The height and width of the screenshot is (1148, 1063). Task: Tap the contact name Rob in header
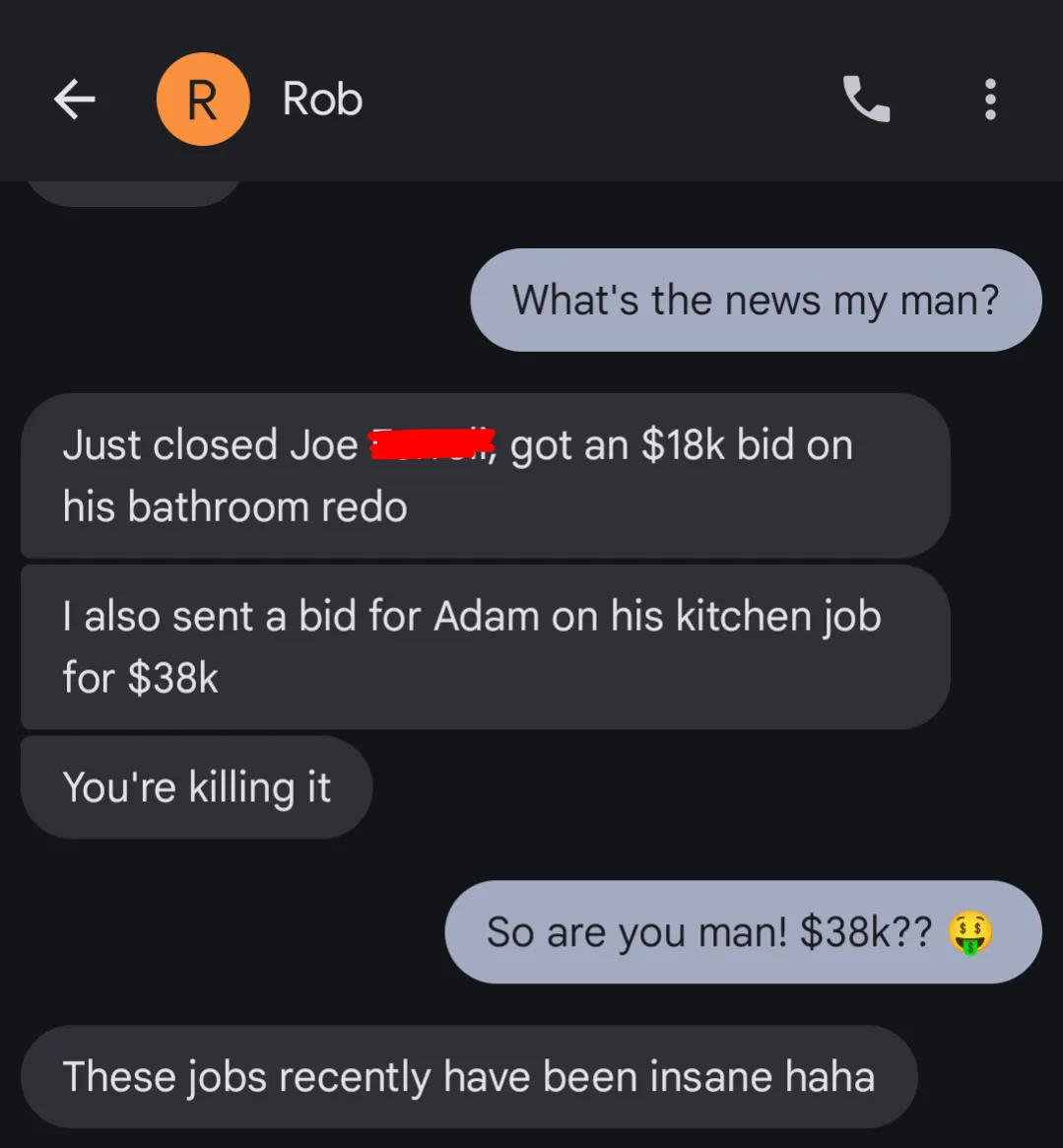pyautogui.click(x=322, y=99)
